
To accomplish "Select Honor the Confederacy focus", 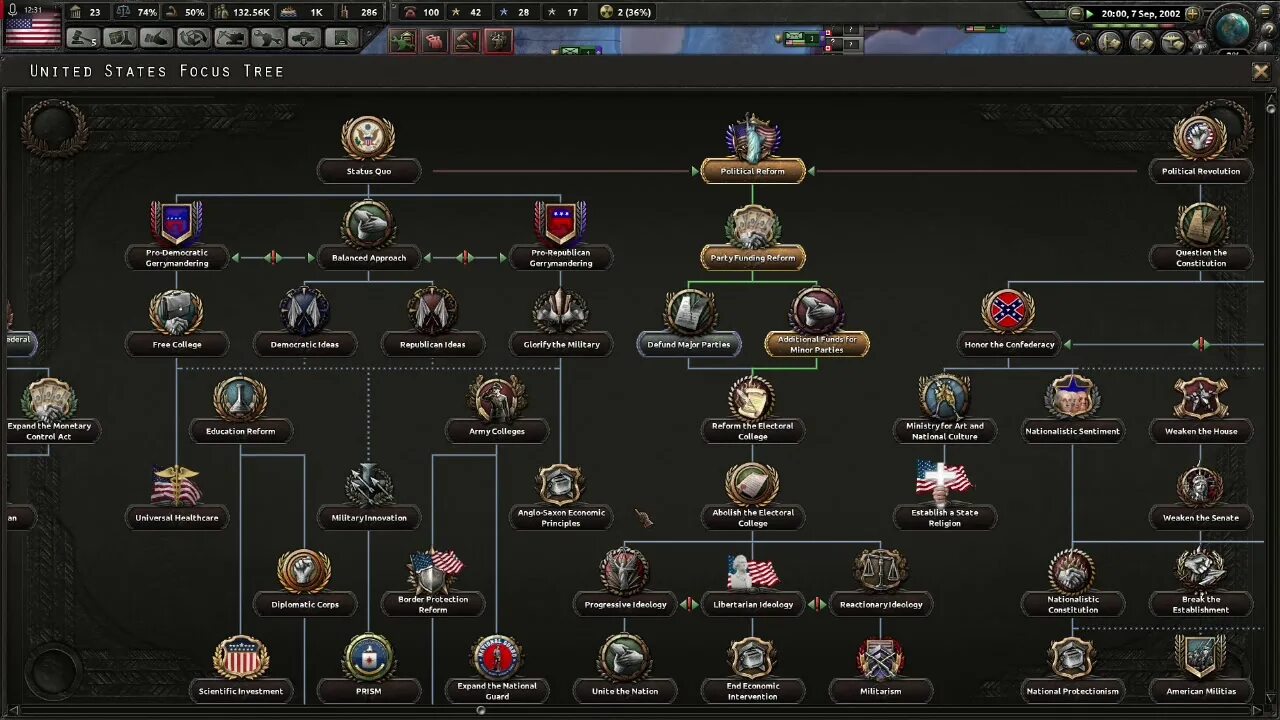I will [x=1009, y=344].
